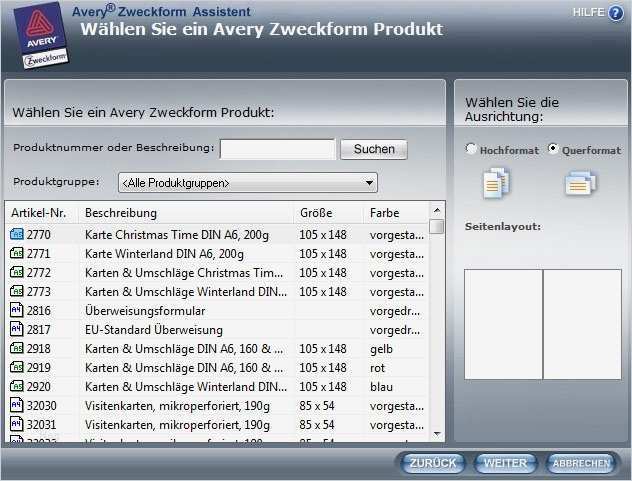Click the 'vorgedr...' cell for 2816
The height and width of the screenshot is (481, 632).
pyautogui.click(x=395, y=311)
